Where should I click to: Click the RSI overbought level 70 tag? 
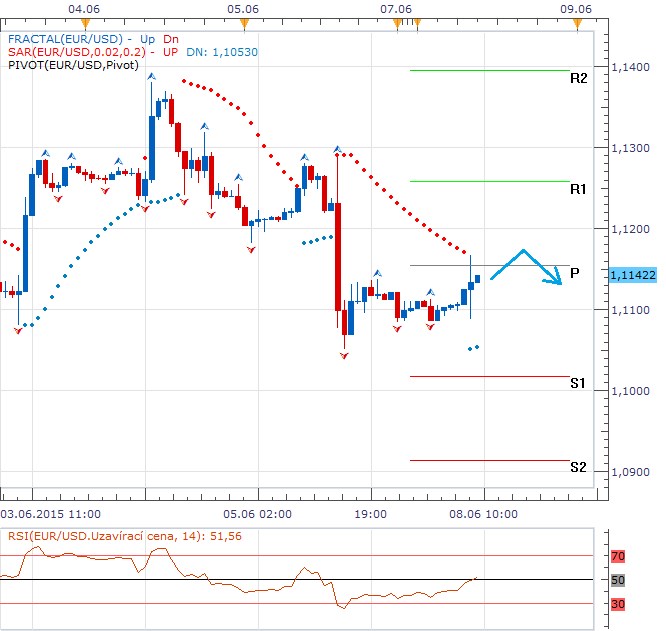pyautogui.click(x=617, y=555)
